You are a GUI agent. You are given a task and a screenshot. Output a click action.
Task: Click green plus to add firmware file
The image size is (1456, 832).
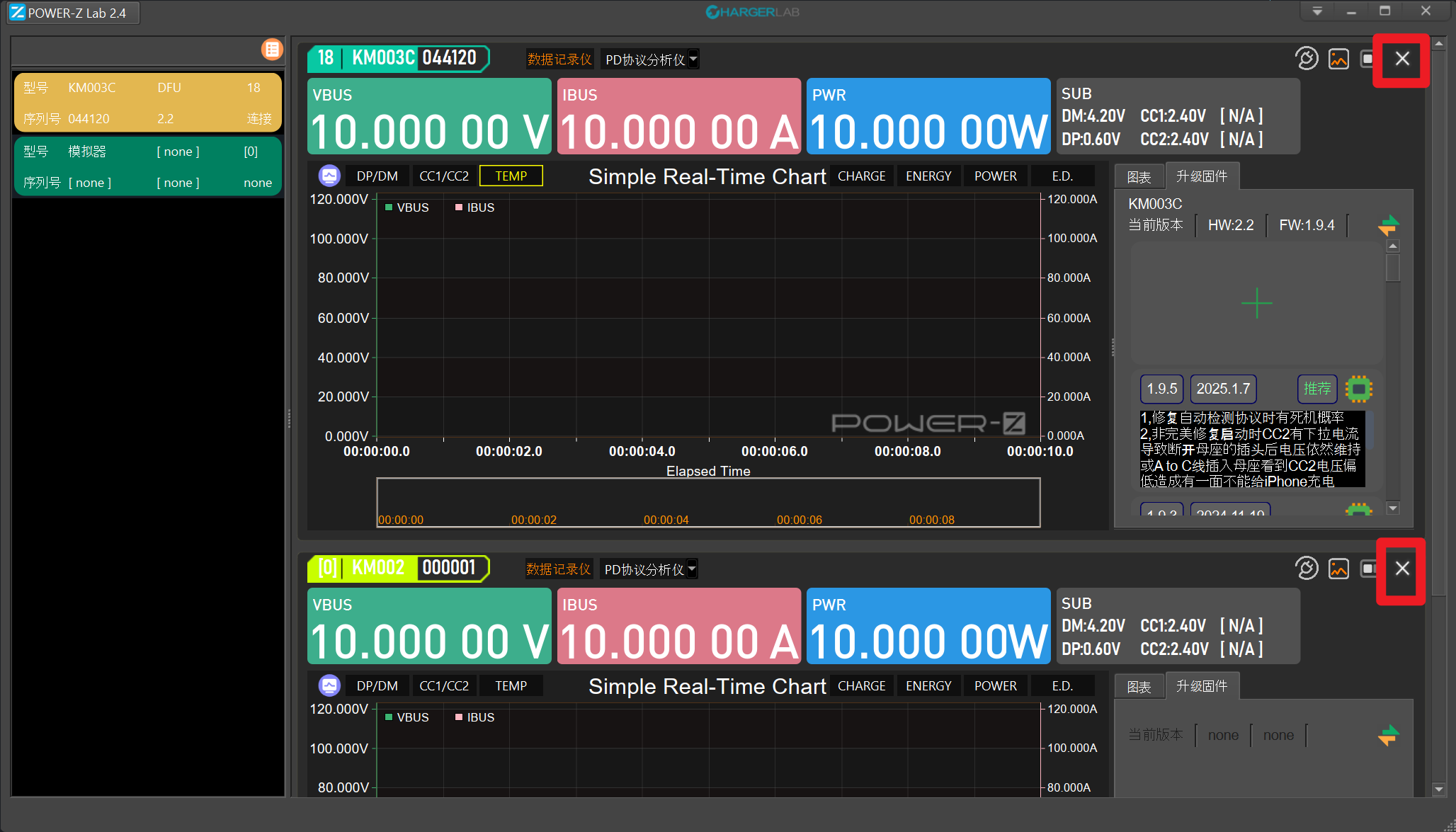point(1257,303)
